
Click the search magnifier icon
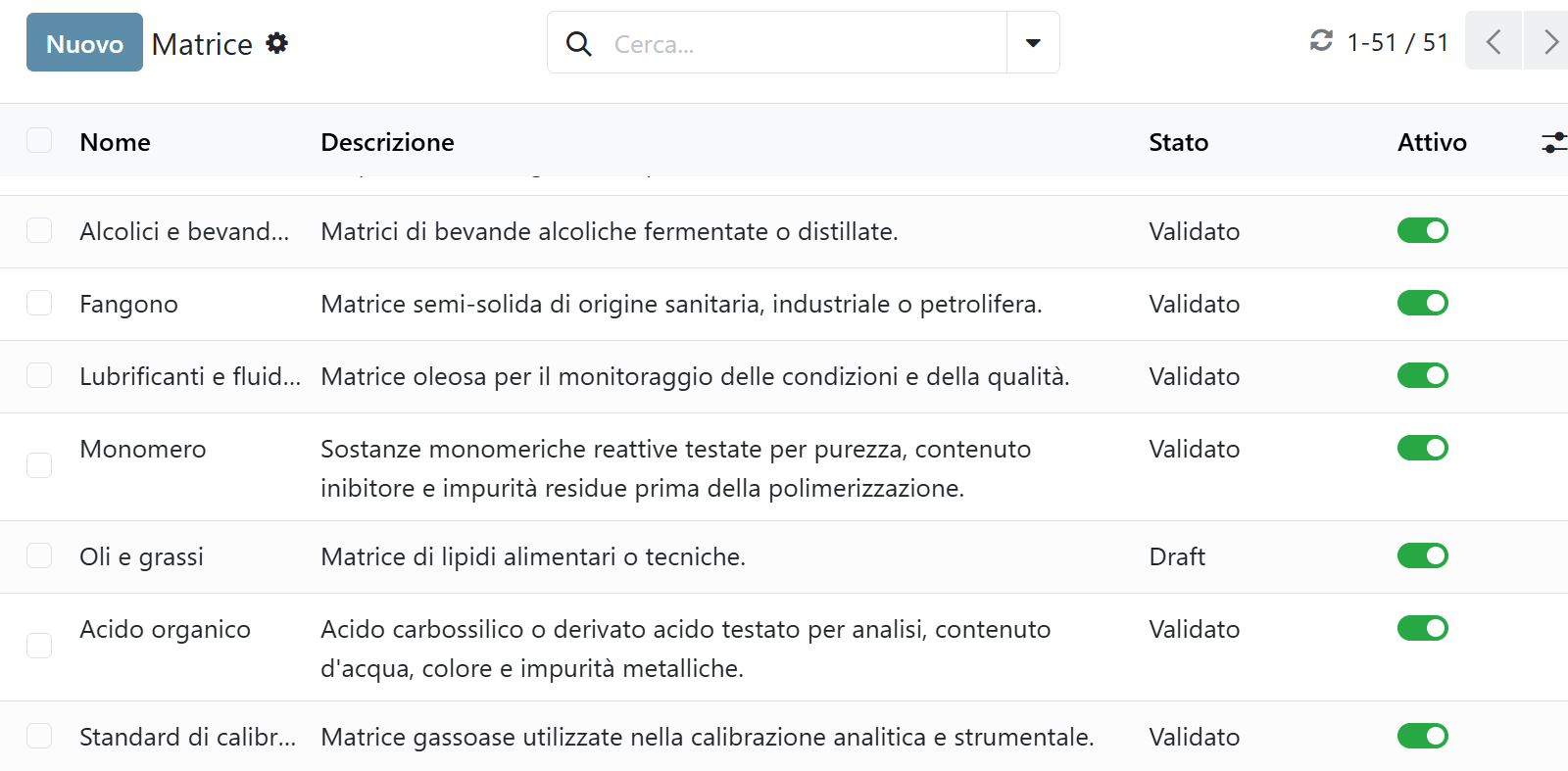point(579,44)
